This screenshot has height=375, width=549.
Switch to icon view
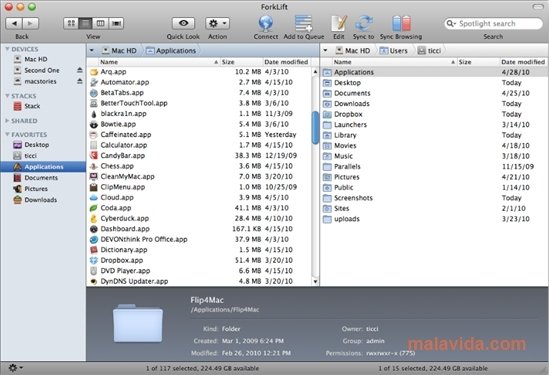pyautogui.click(x=71, y=23)
